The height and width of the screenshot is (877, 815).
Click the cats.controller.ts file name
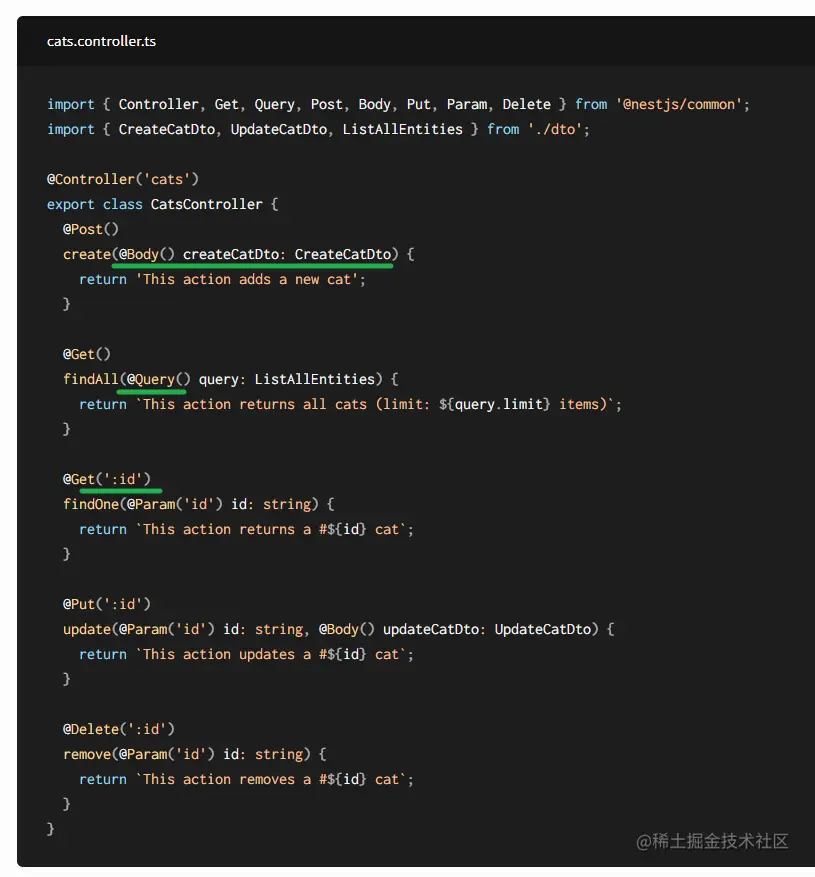tap(101, 41)
